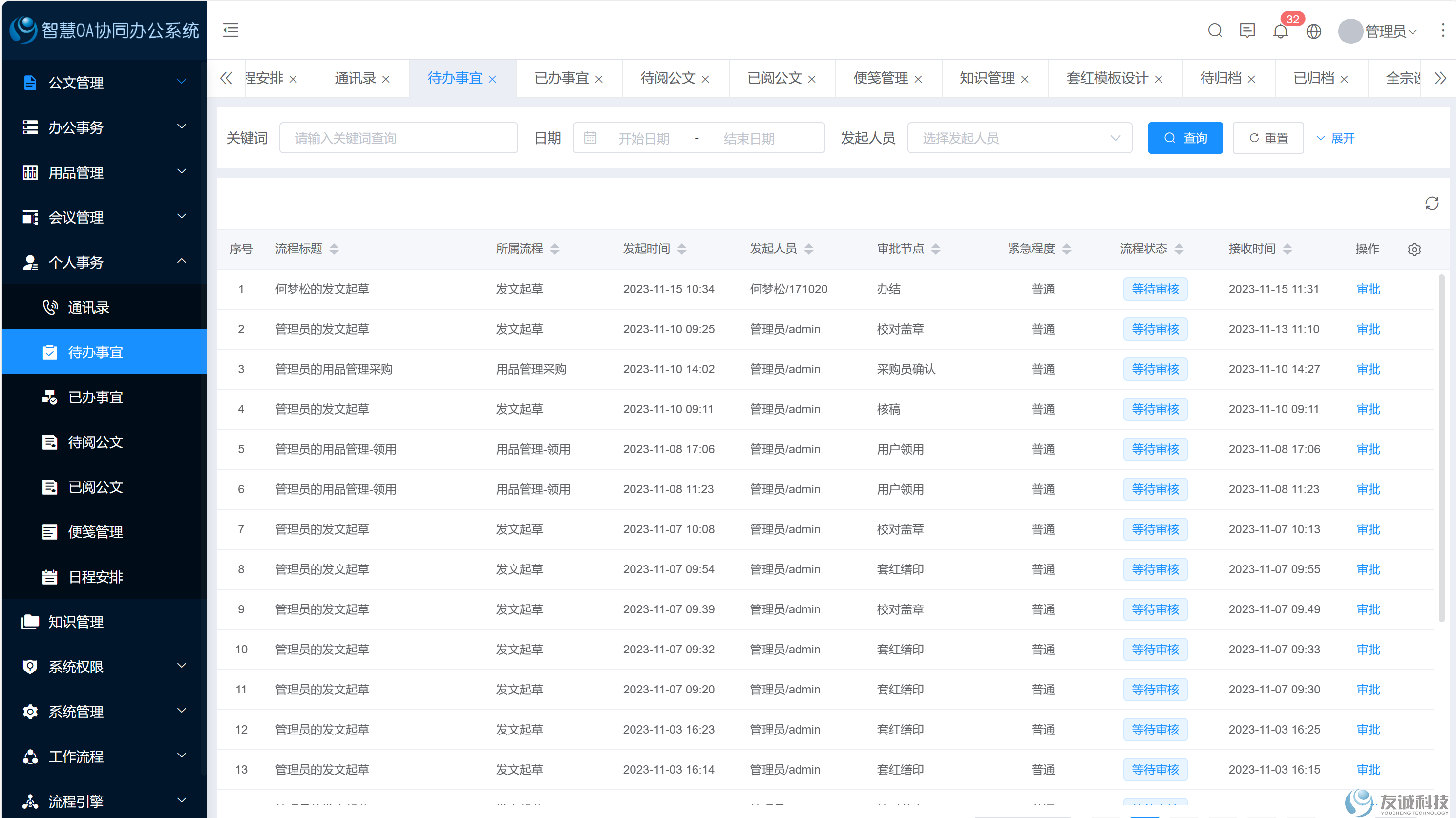
Task: Sort by 接收时间 column sort arrows
Action: tap(1287, 249)
